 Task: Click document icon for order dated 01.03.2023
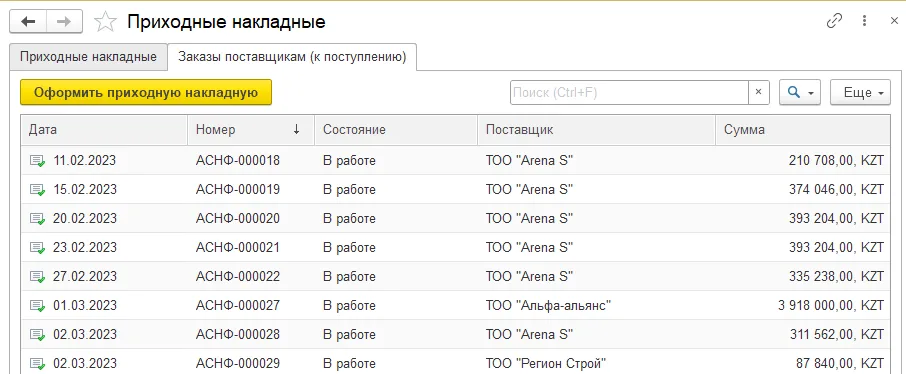38,305
